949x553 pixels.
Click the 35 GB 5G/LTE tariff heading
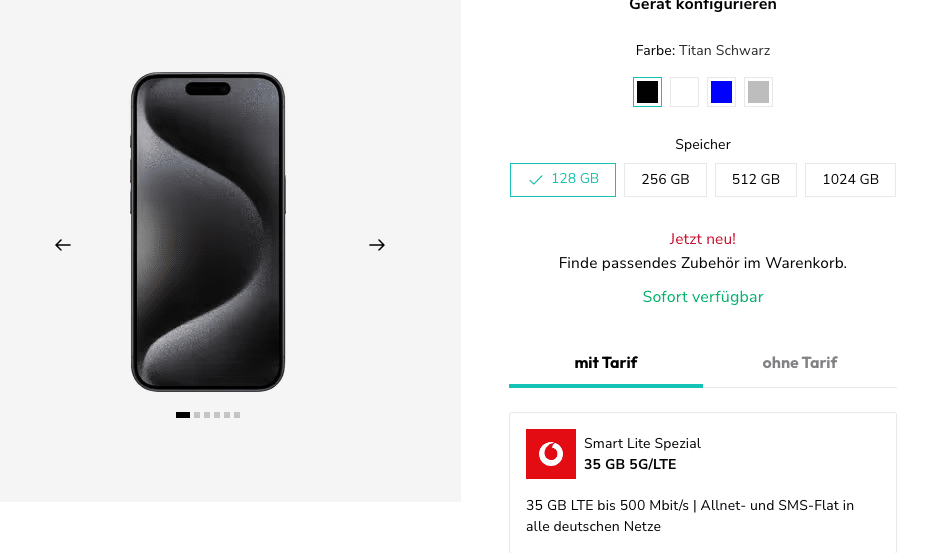pyautogui.click(x=630, y=465)
